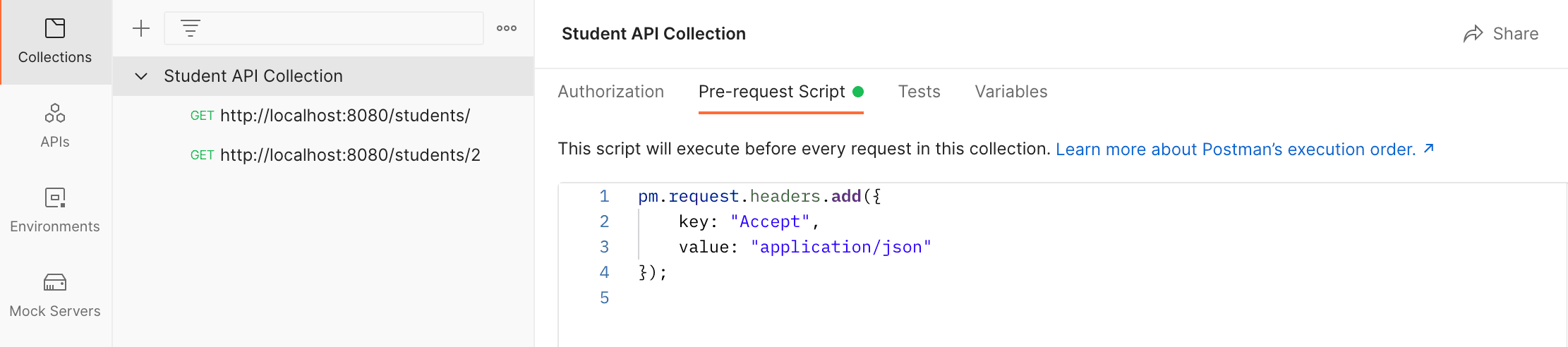Click the Share button label
Image resolution: width=1568 pixels, height=347 pixels.
click(1516, 34)
